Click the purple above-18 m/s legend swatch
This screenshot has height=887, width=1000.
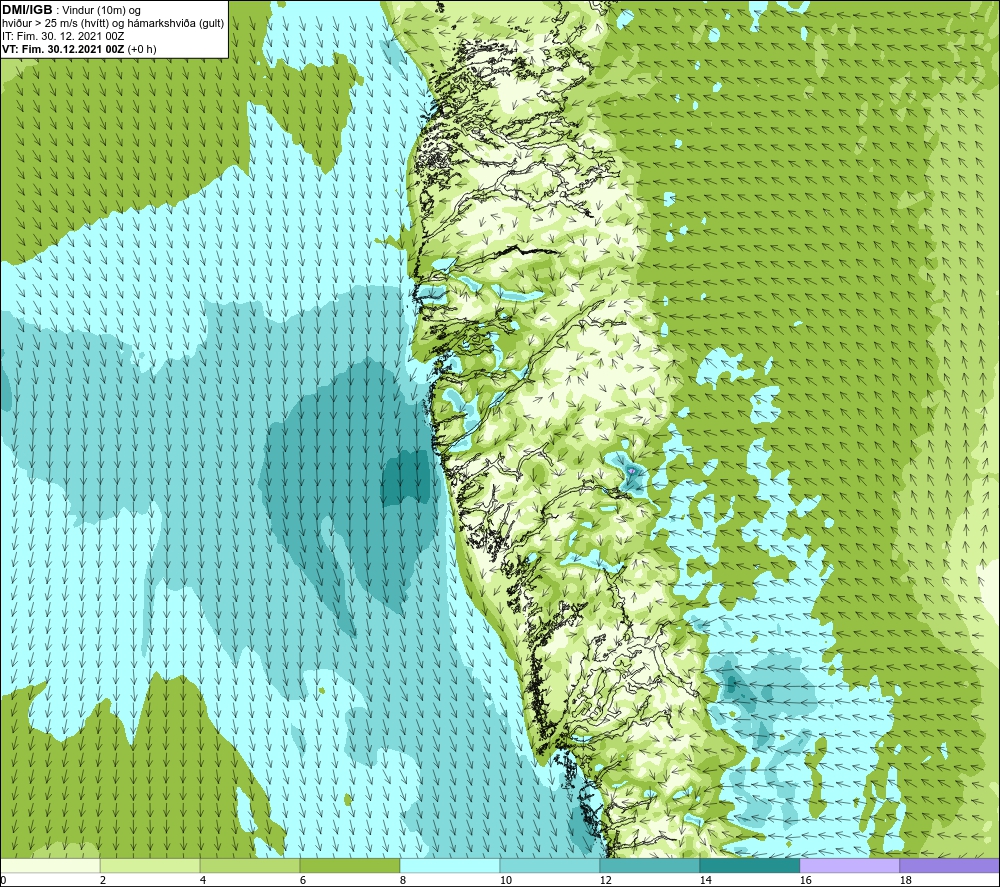point(950,865)
